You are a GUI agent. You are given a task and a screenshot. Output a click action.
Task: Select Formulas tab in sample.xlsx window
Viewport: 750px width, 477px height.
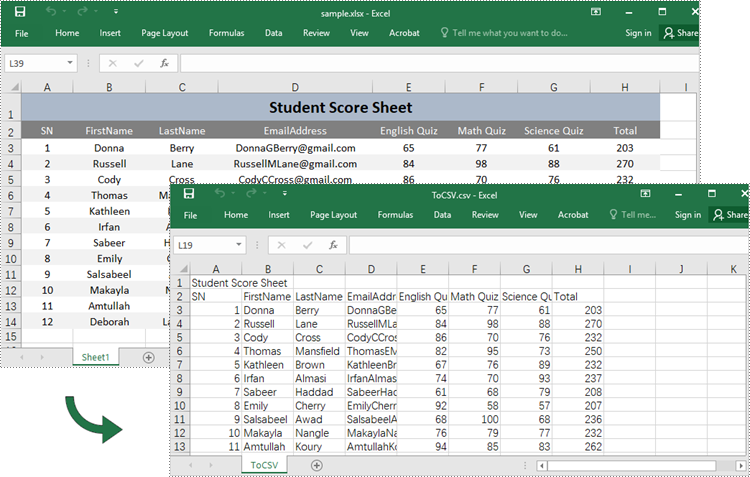(226, 33)
